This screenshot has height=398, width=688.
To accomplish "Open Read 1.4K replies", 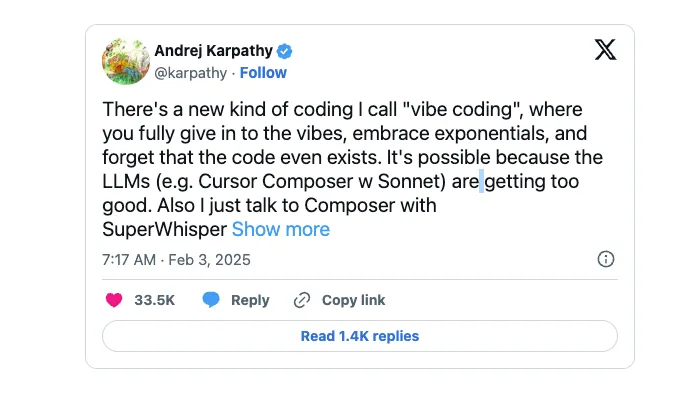I will tap(360, 336).
